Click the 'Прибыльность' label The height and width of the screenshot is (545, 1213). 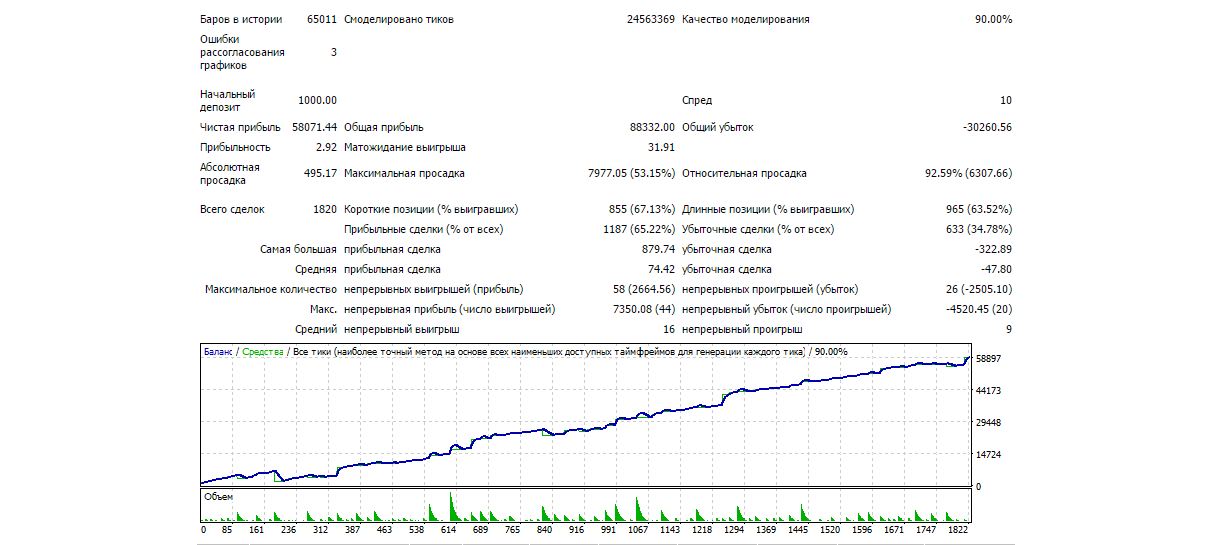pyautogui.click(x=235, y=147)
